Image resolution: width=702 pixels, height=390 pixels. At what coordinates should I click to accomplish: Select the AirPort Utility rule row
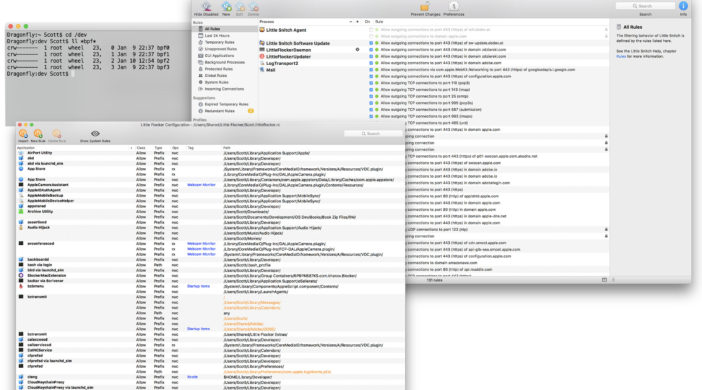click(x=210, y=153)
